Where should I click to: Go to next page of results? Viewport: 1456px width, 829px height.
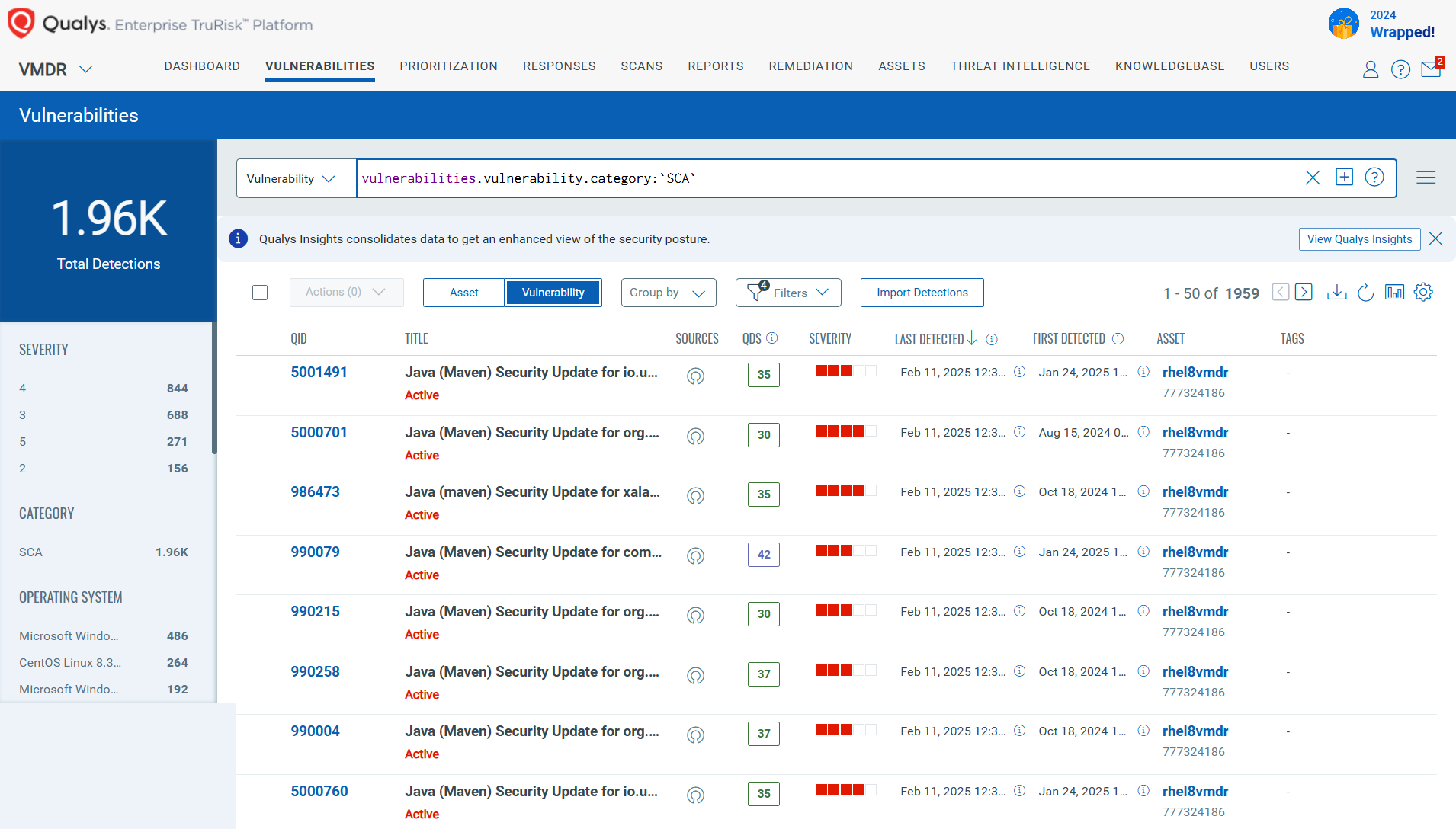[x=1304, y=293]
